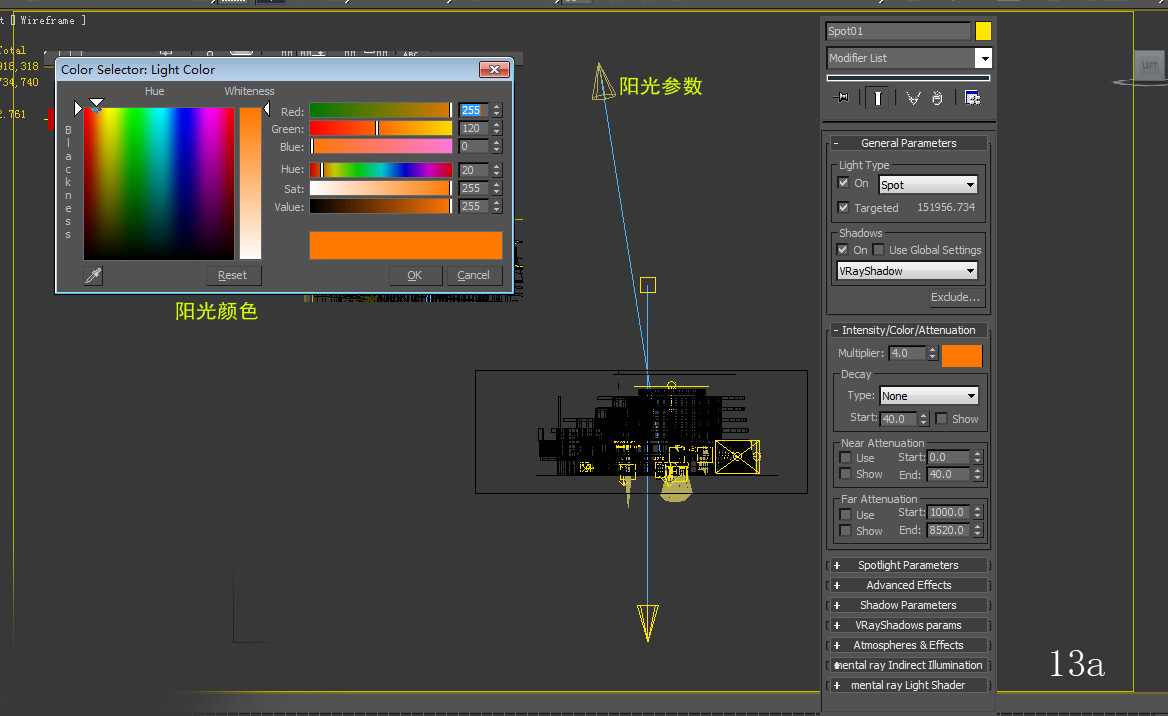
Task: Click the Blackness marker arrow
Action: pyautogui.click(x=77, y=109)
